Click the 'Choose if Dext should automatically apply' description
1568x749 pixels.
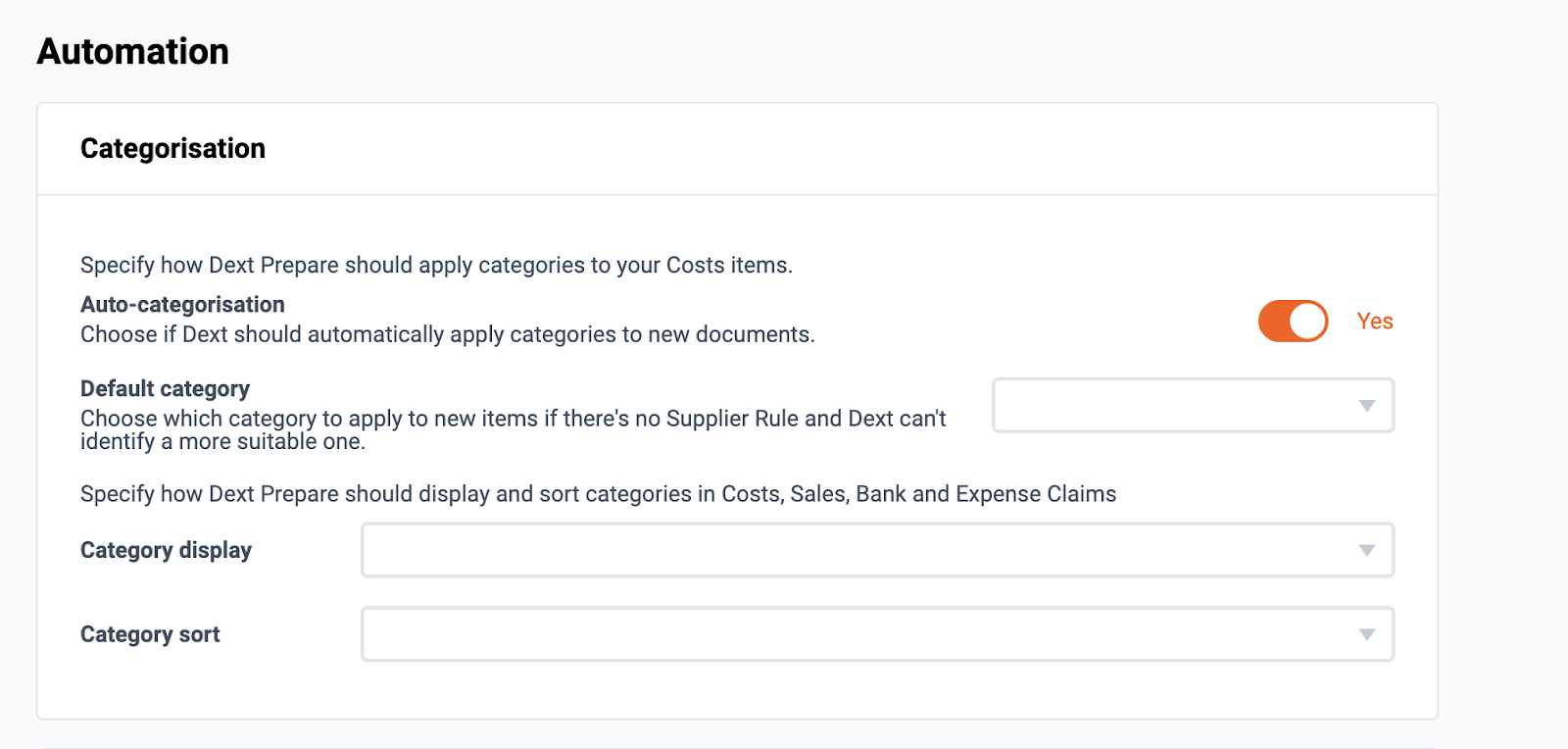pos(447,334)
